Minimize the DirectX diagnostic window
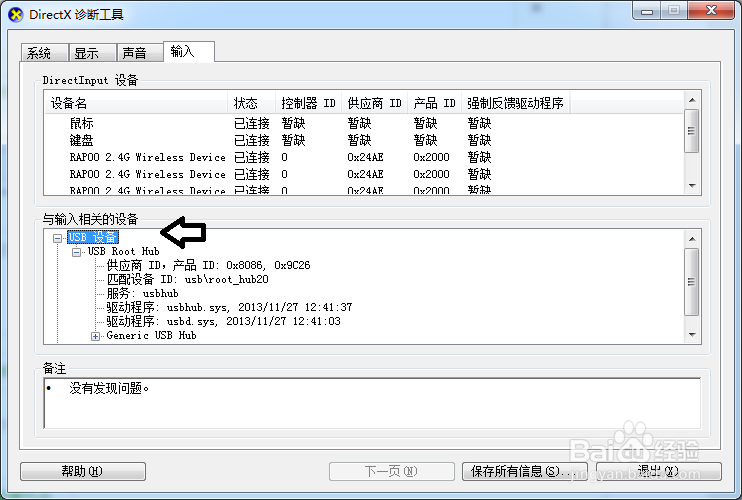Image resolution: width=742 pixels, height=500 pixels. coord(647,10)
